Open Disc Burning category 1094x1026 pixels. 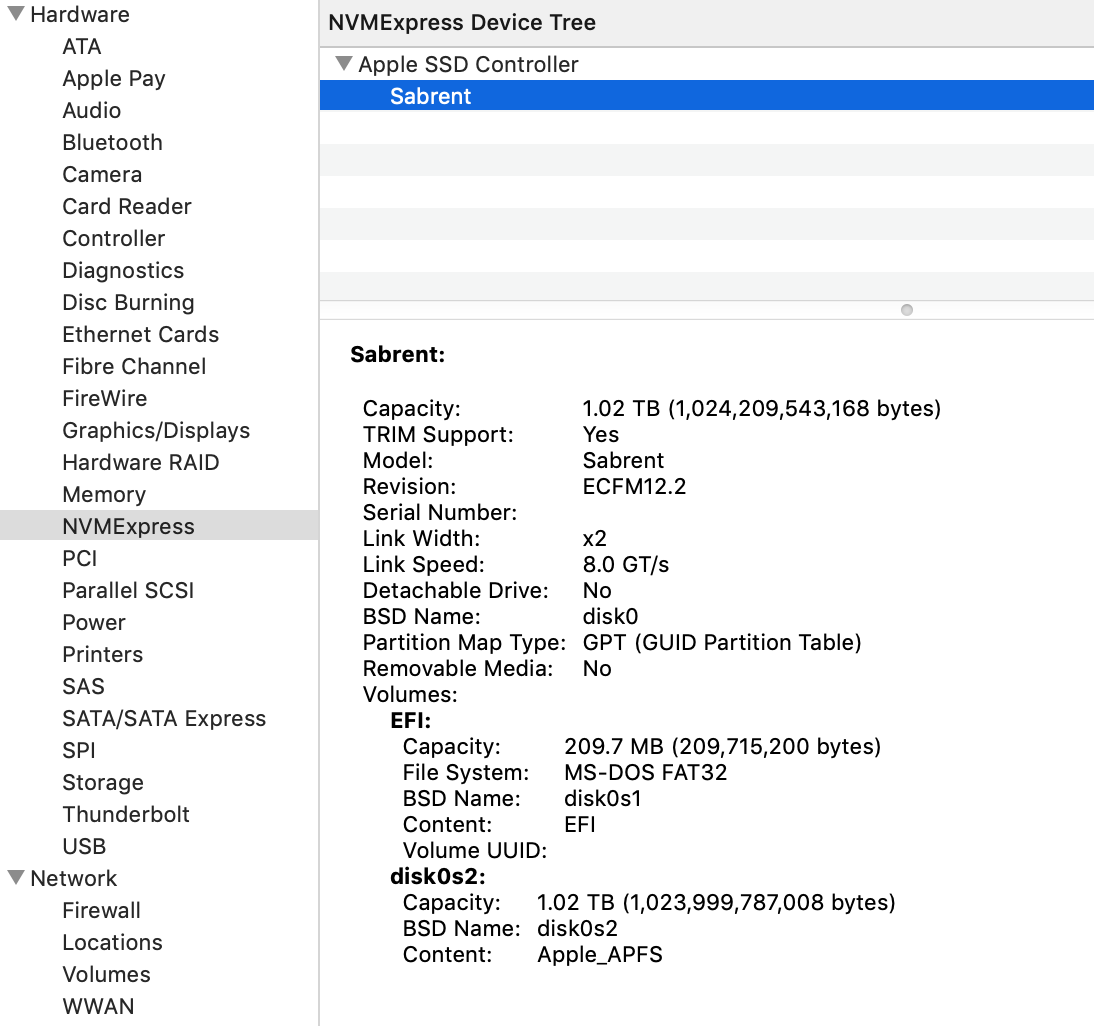[128, 303]
